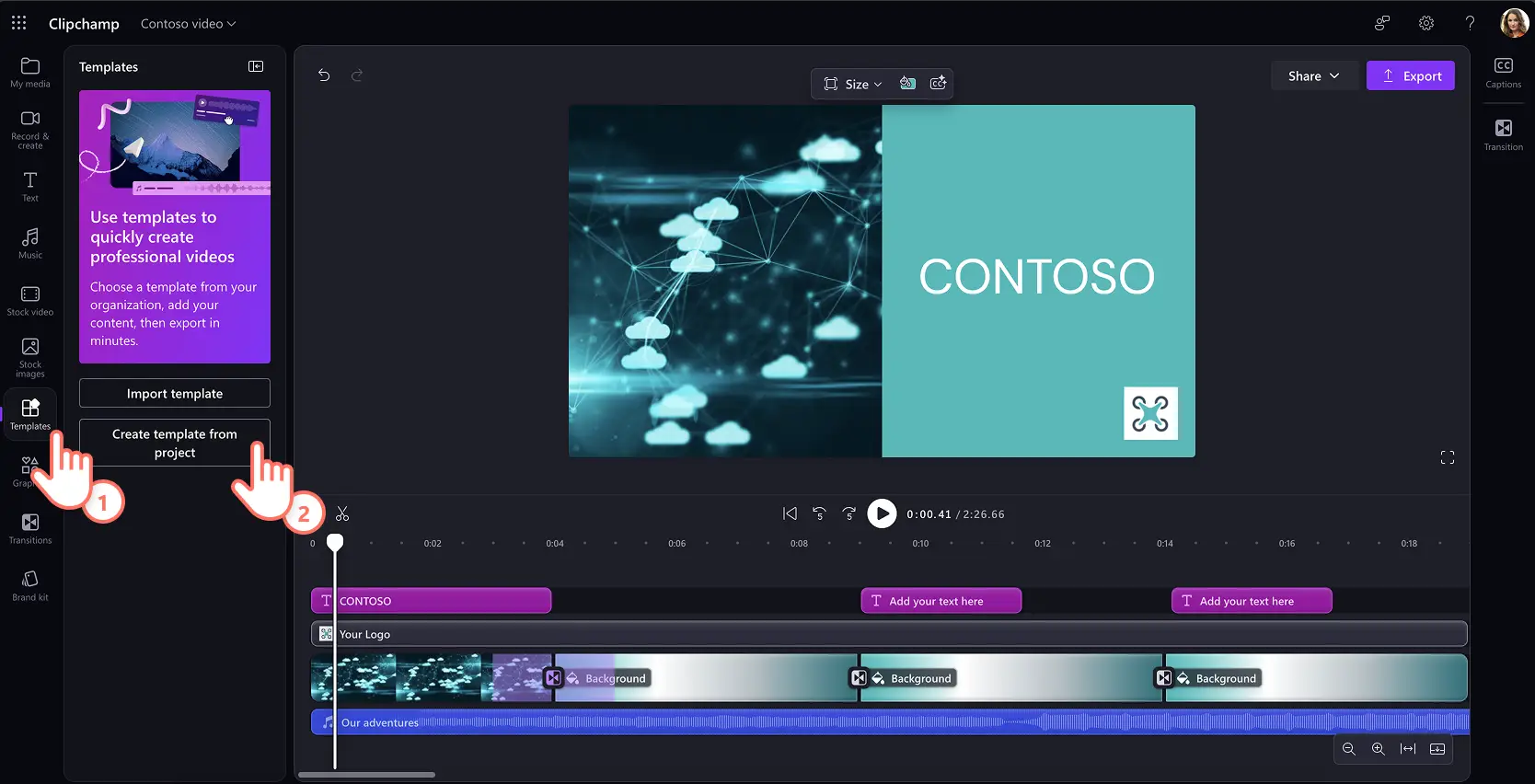
Task: Select the last Add your text here clip
Action: [x=1252, y=601]
